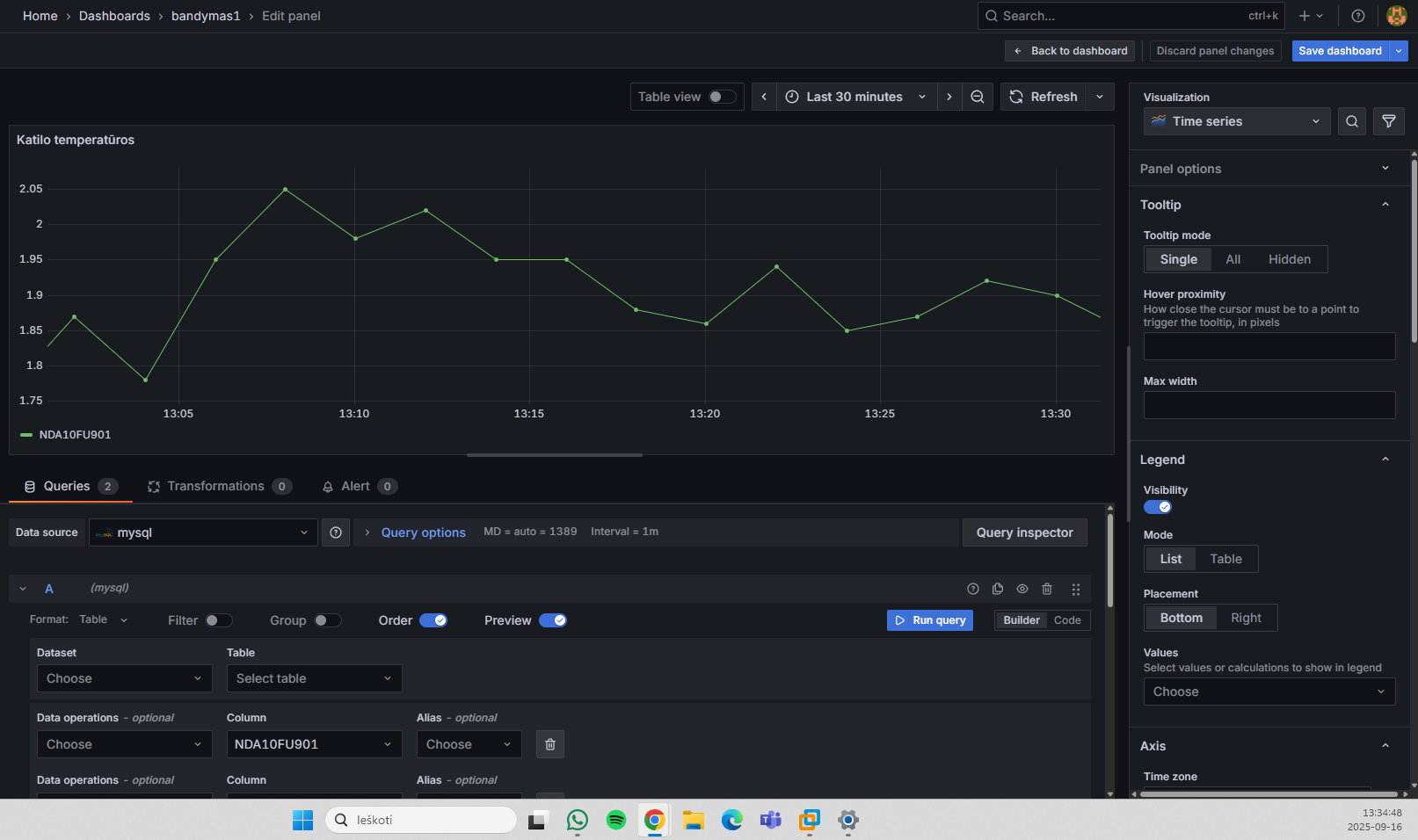Turn off legend Visibility switch

pyautogui.click(x=1158, y=507)
